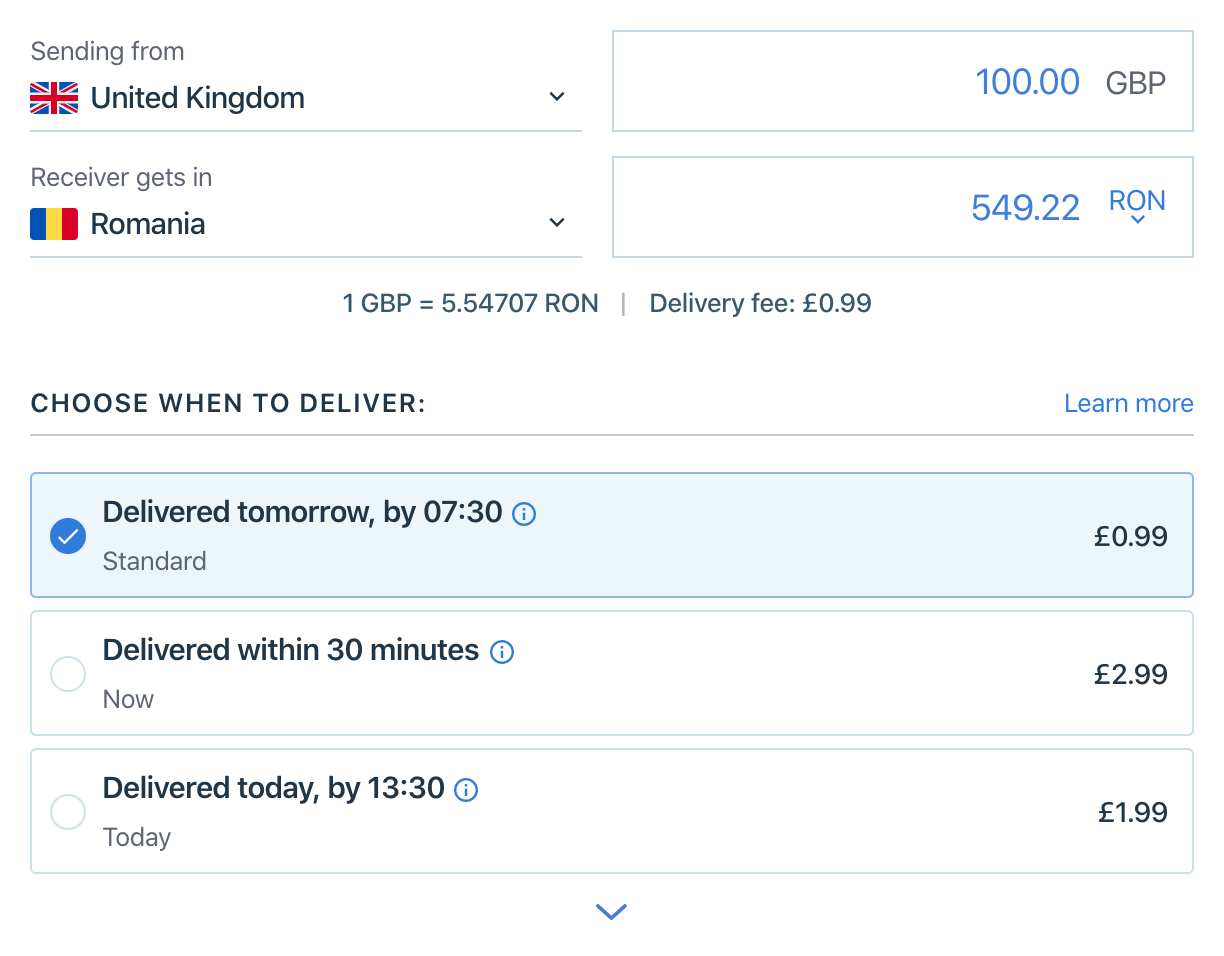
Task: Click the £2.99 price for Now delivery
Action: tap(1131, 674)
